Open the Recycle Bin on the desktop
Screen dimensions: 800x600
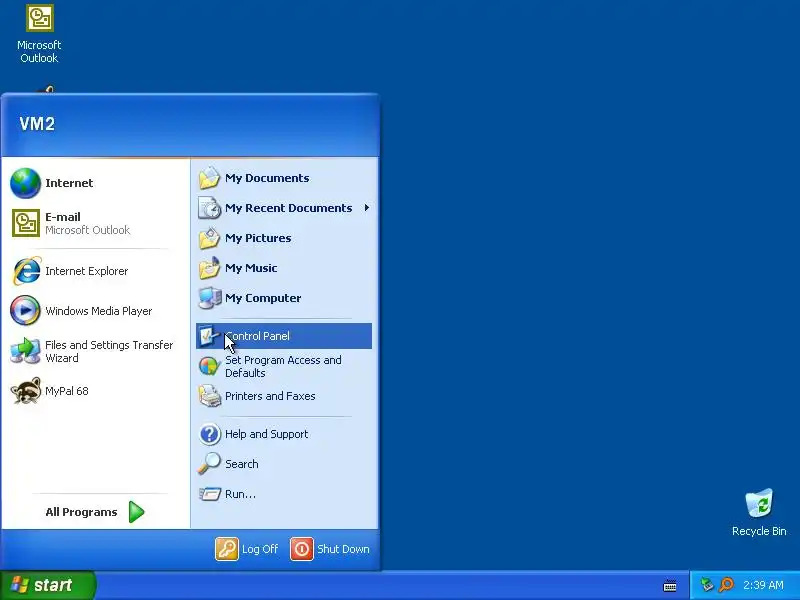click(x=759, y=503)
